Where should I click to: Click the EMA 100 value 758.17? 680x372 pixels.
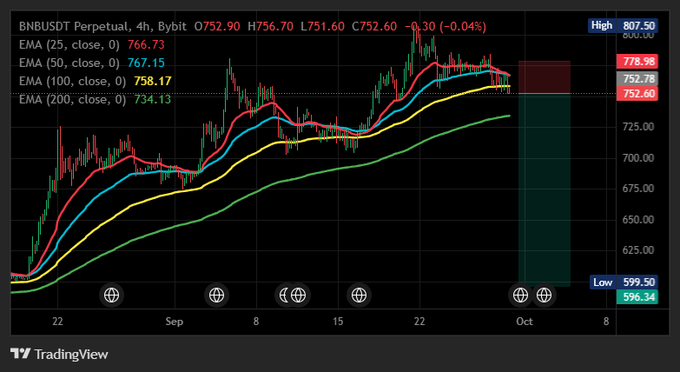pos(153,82)
